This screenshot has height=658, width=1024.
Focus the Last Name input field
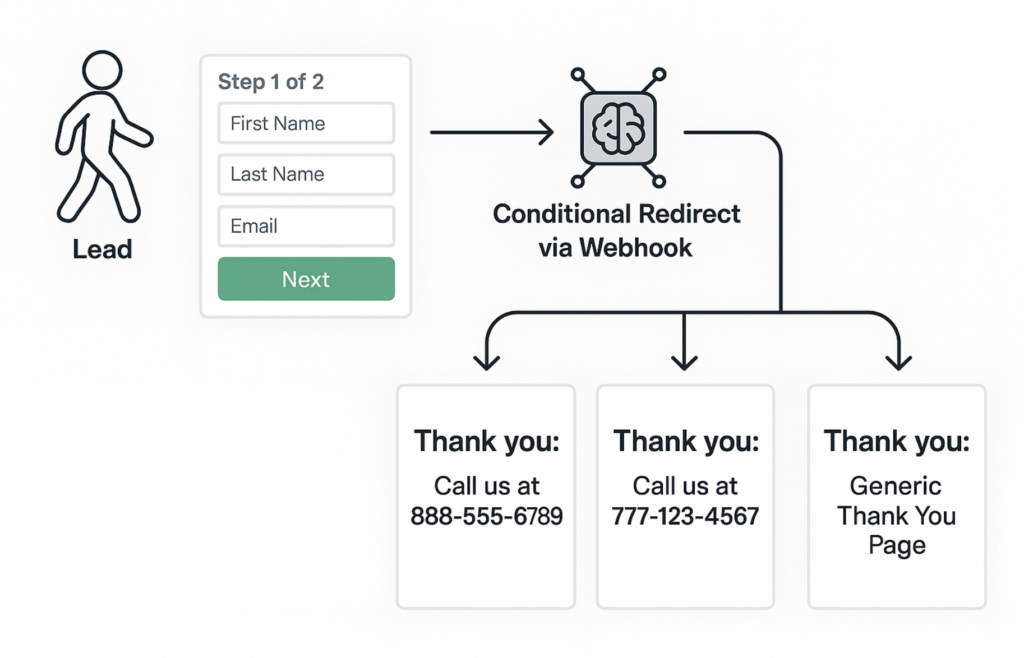[x=306, y=174]
